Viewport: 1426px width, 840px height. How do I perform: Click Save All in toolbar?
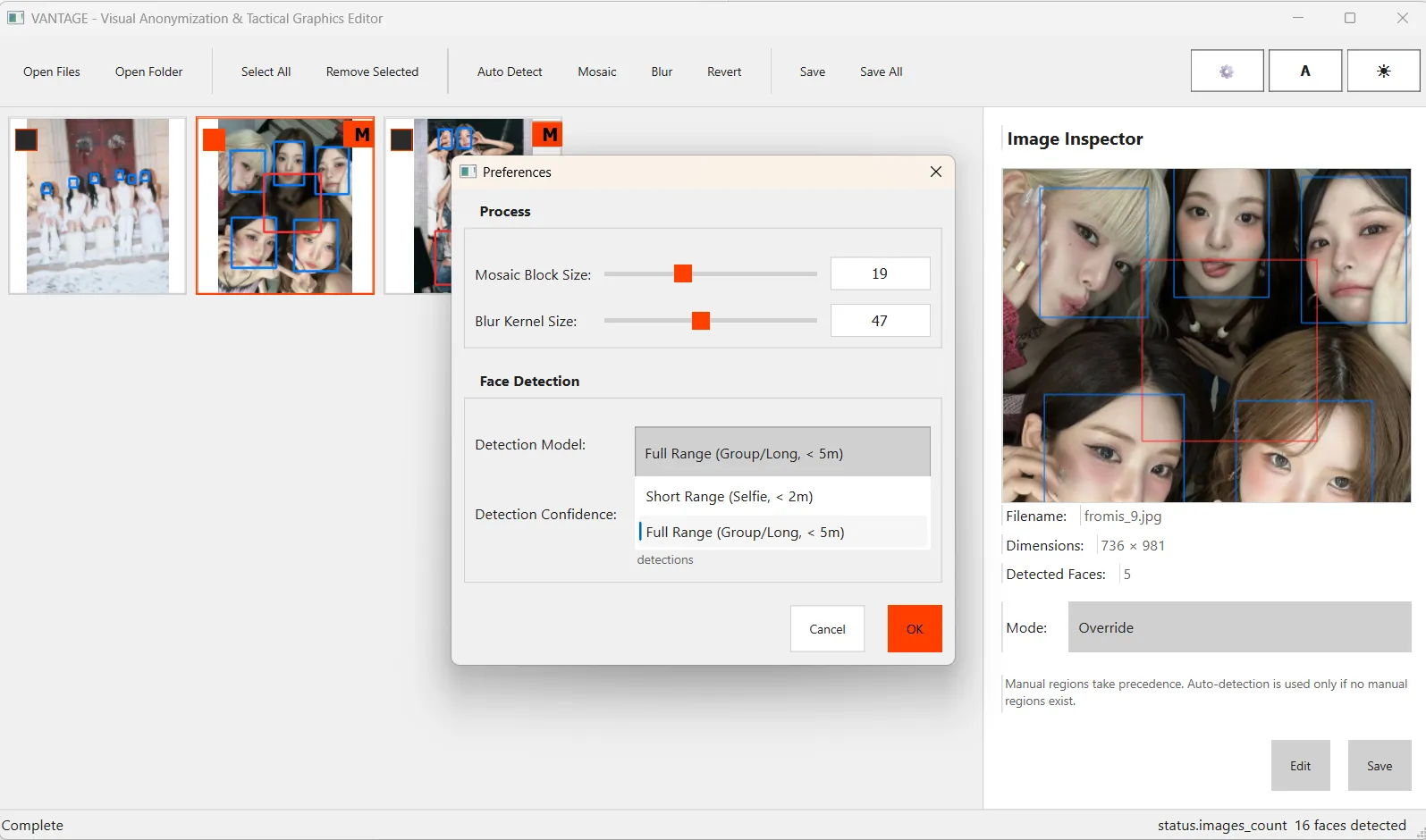(882, 71)
